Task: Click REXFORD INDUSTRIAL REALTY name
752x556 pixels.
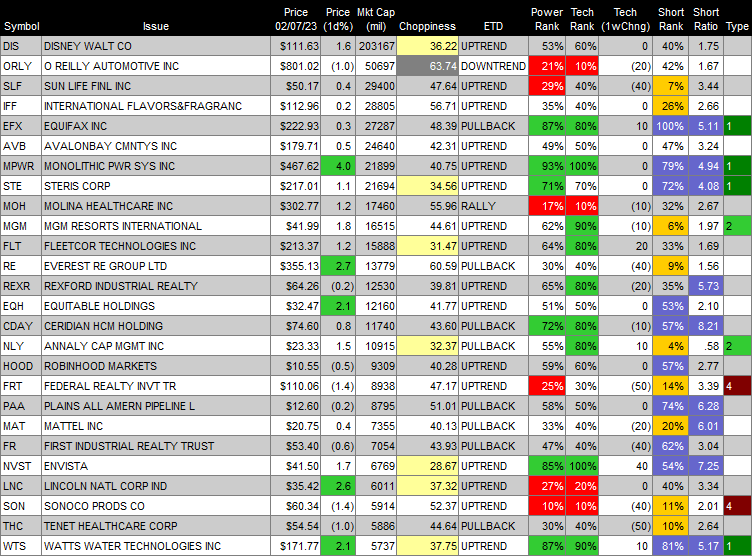Action: click(x=121, y=286)
